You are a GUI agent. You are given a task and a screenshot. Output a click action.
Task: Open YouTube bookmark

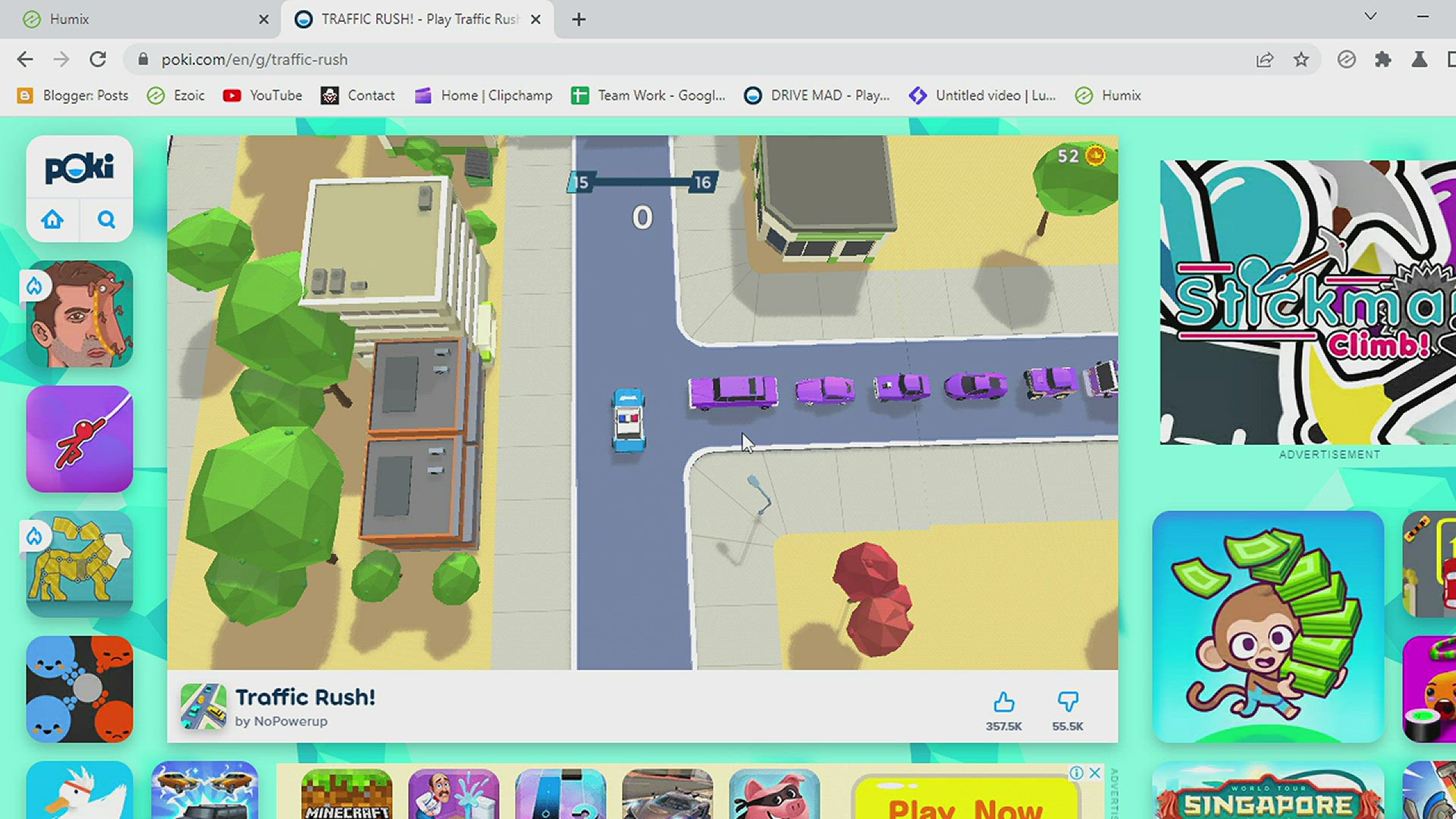(262, 96)
